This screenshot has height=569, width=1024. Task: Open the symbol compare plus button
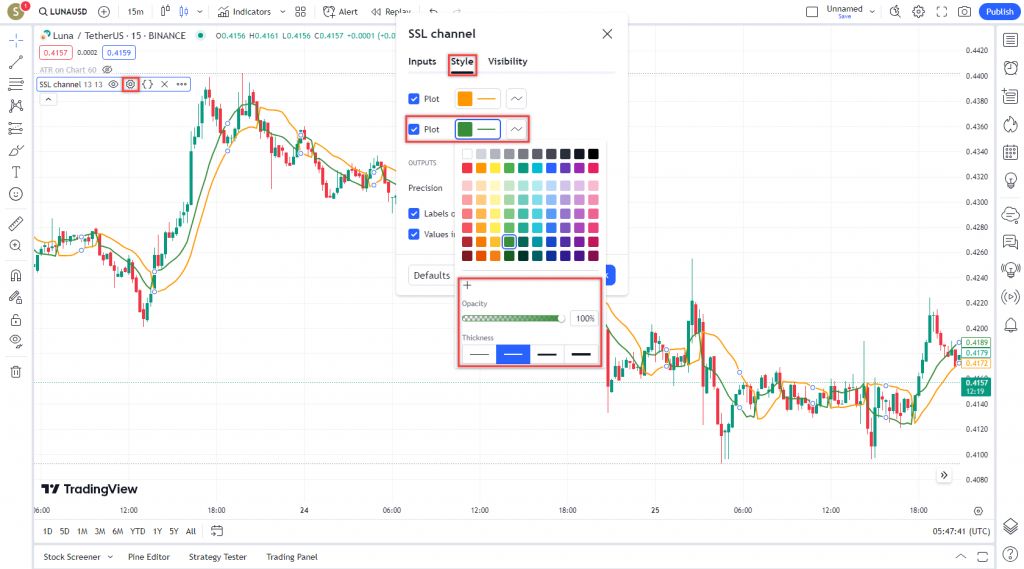(x=104, y=12)
